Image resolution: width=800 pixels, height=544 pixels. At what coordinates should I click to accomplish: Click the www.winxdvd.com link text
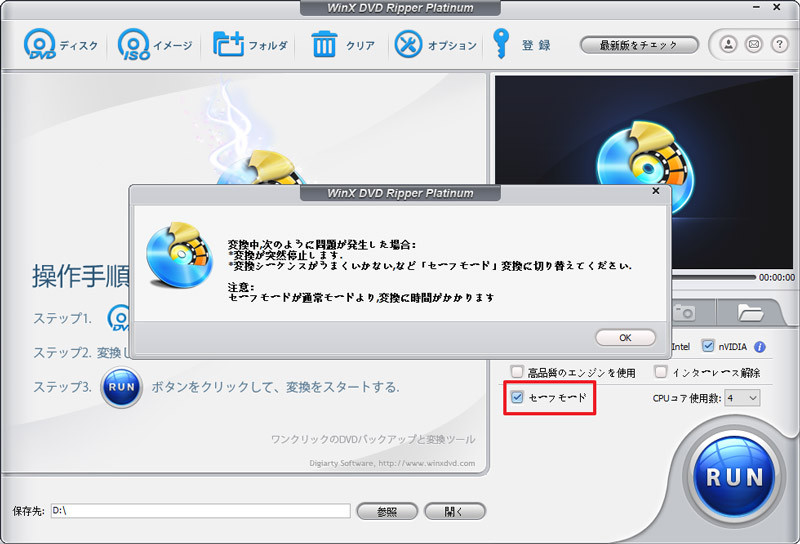tap(427, 463)
